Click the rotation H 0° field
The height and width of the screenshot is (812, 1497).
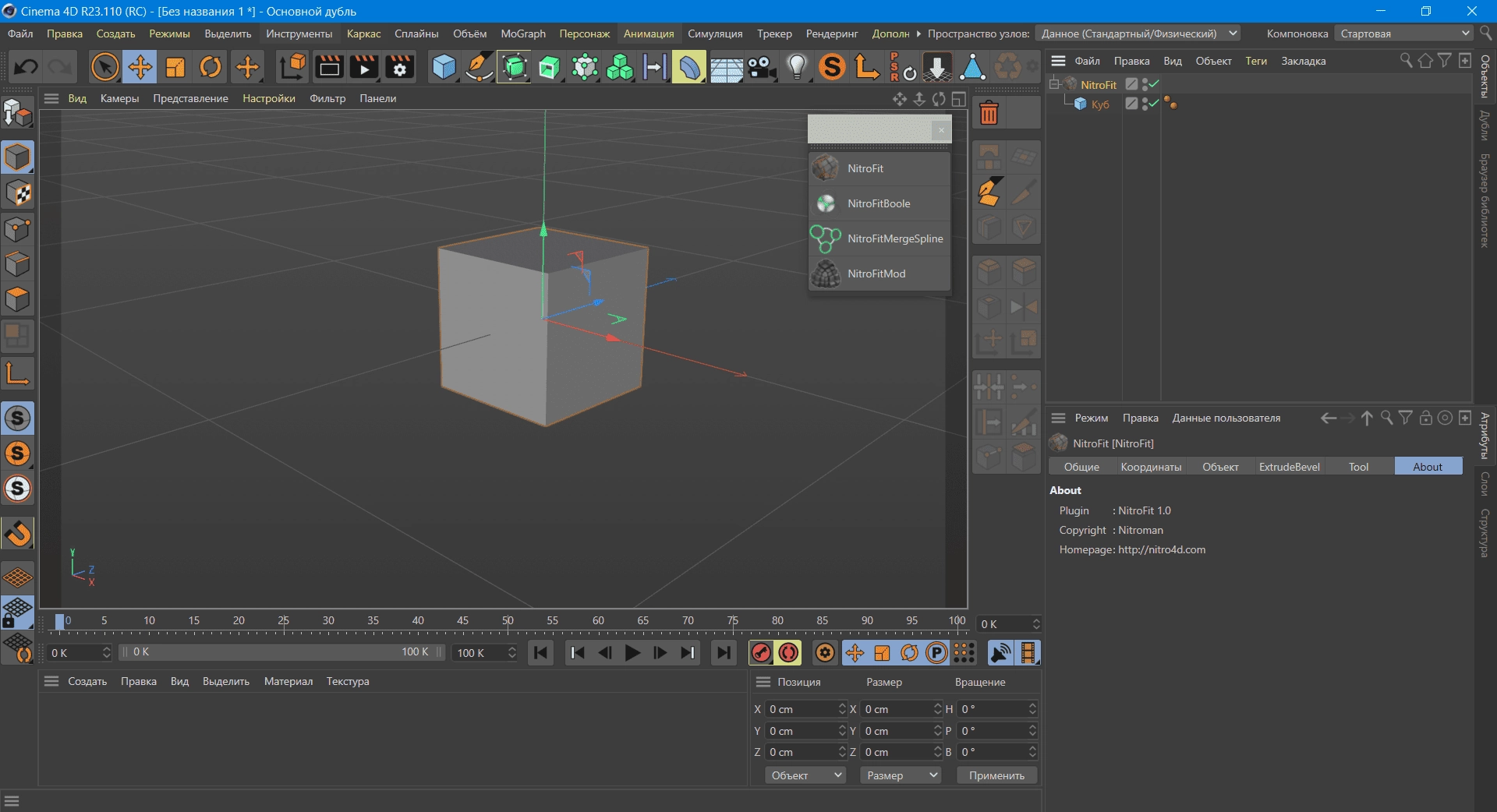pyautogui.click(x=996, y=709)
